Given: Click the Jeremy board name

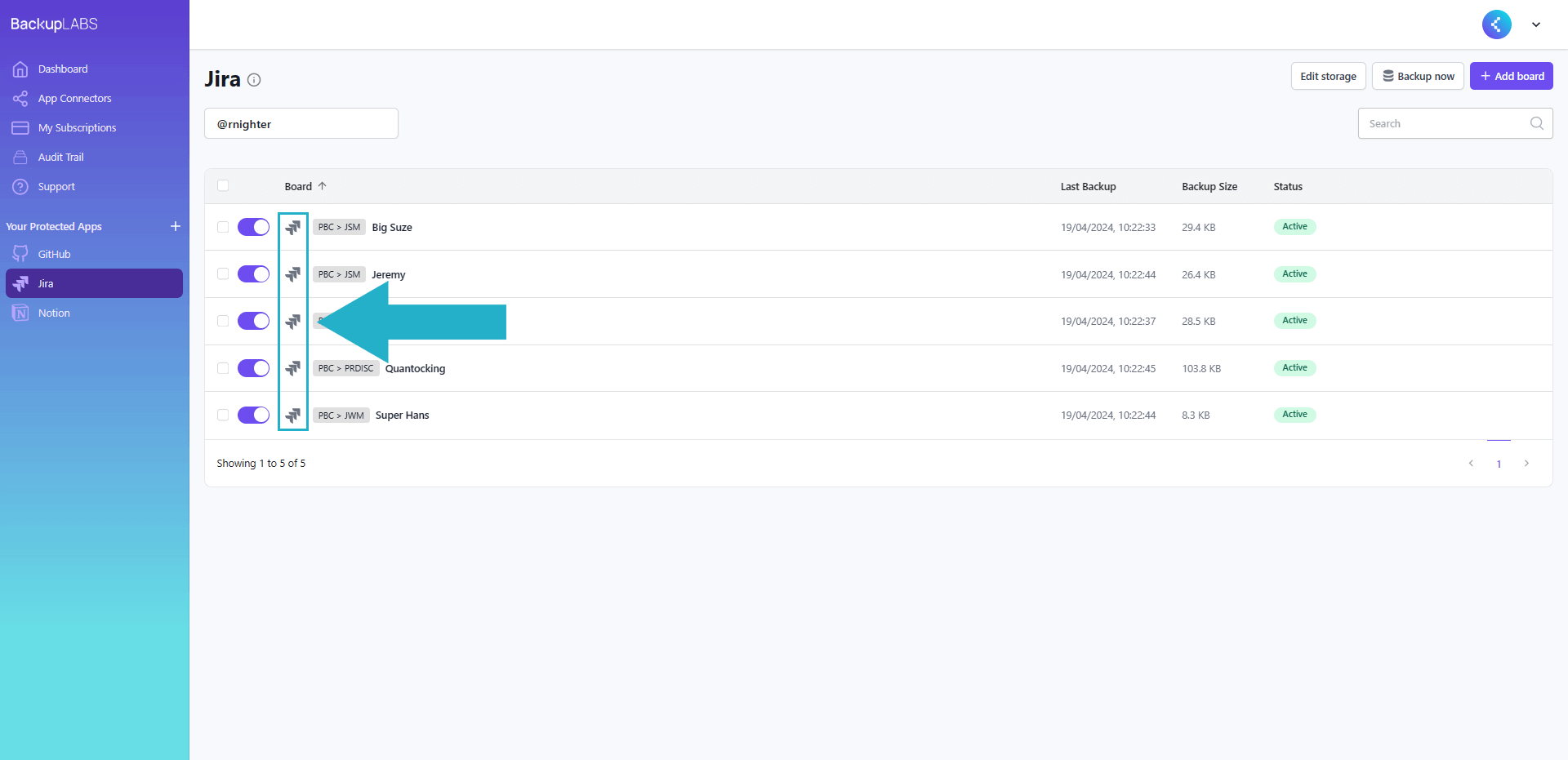Looking at the screenshot, I should [388, 275].
